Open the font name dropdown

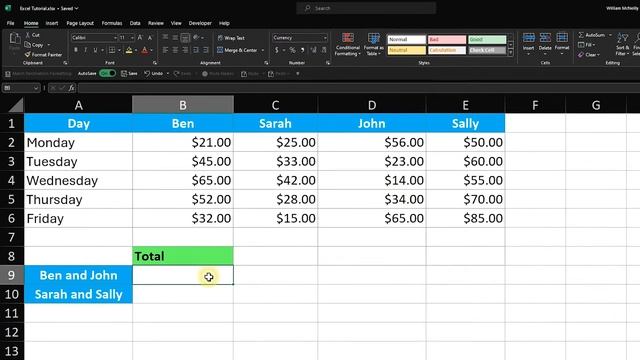click(115, 38)
